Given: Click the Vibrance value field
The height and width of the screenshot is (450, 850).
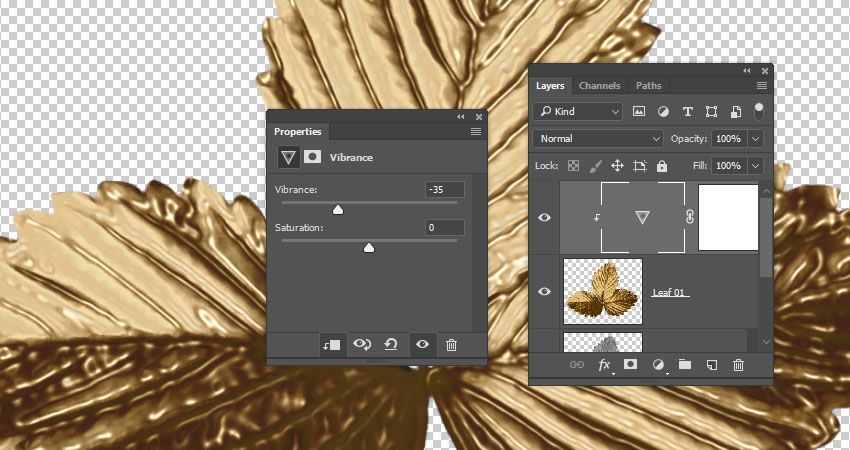Looking at the screenshot, I should click(x=445, y=190).
